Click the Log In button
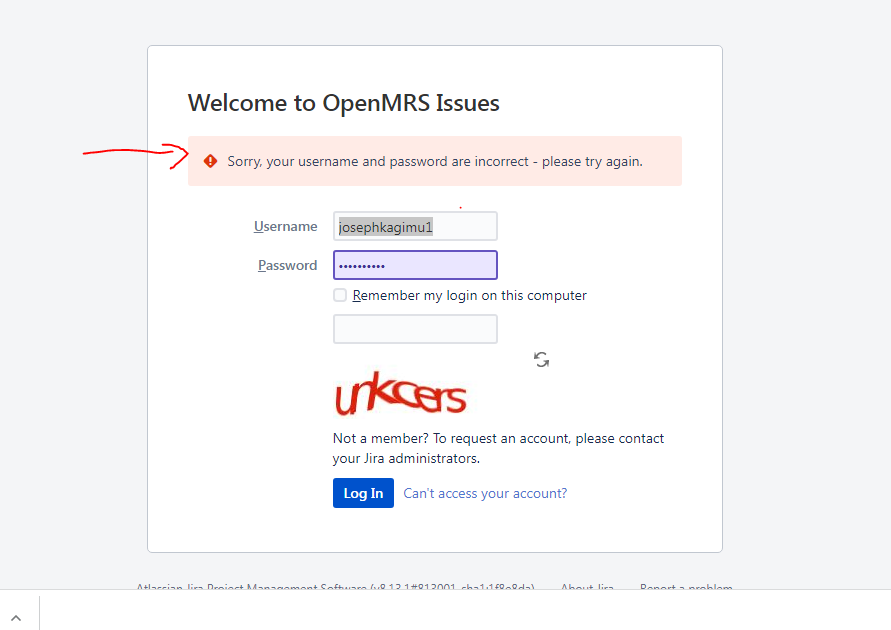891x630 pixels. tap(363, 493)
